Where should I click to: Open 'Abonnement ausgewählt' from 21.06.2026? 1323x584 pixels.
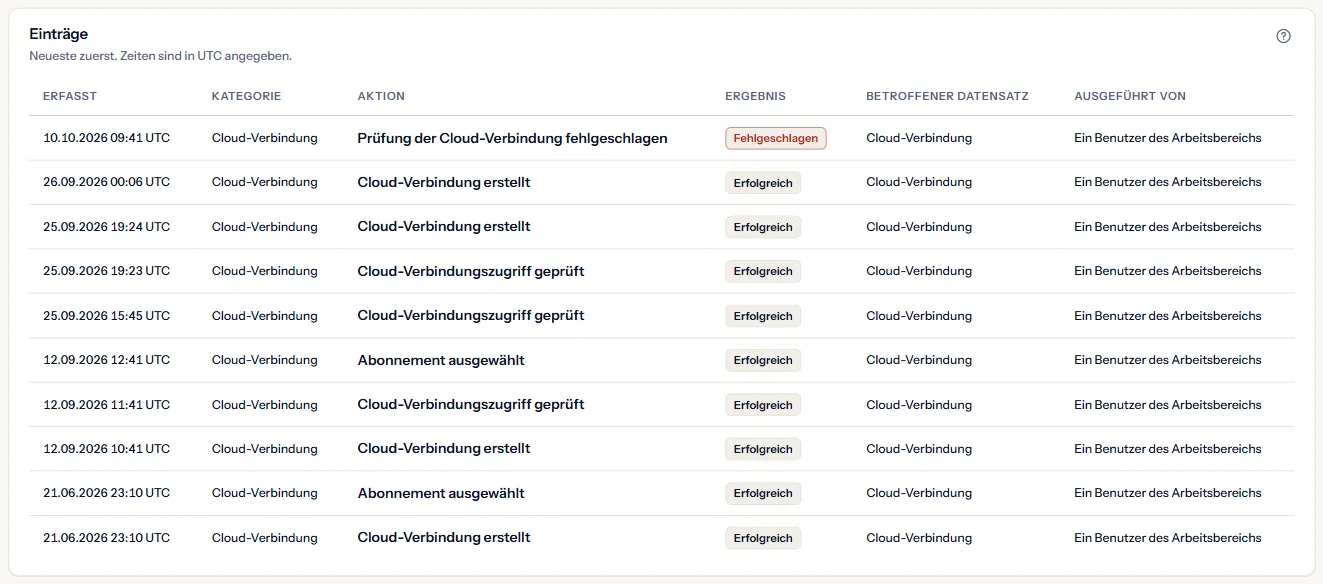pos(441,493)
